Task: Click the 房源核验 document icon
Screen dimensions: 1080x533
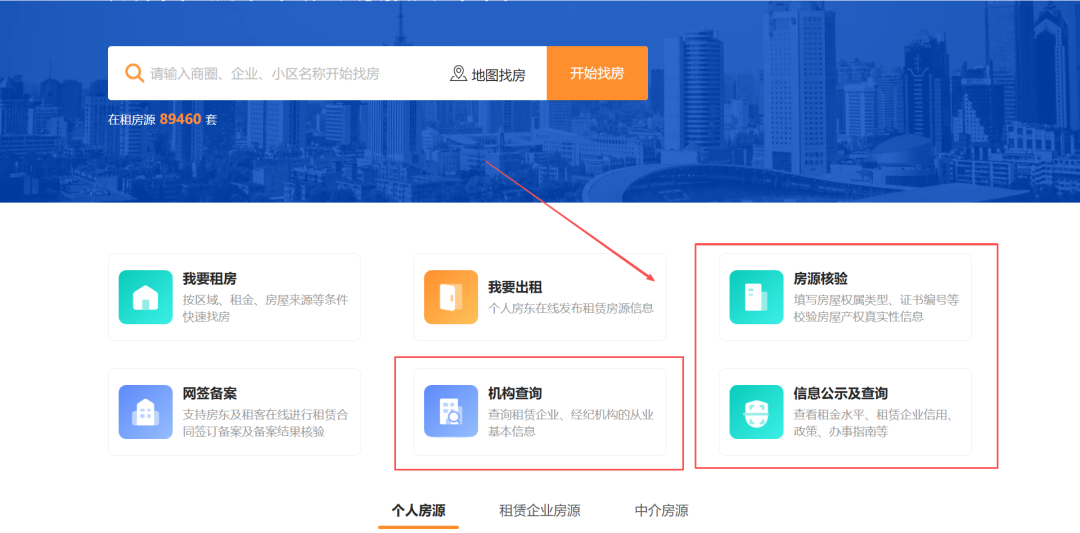Action: 756,297
